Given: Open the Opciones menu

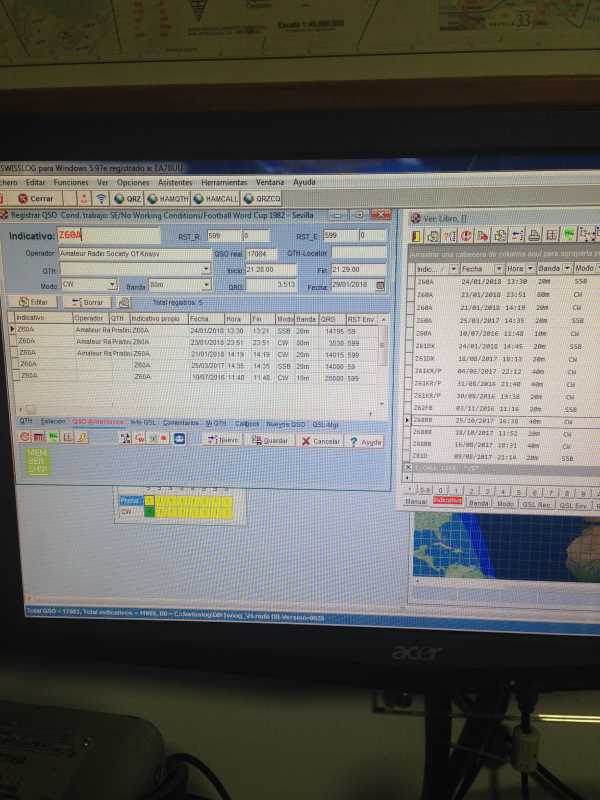Looking at the screenshot, I should 133,182.
